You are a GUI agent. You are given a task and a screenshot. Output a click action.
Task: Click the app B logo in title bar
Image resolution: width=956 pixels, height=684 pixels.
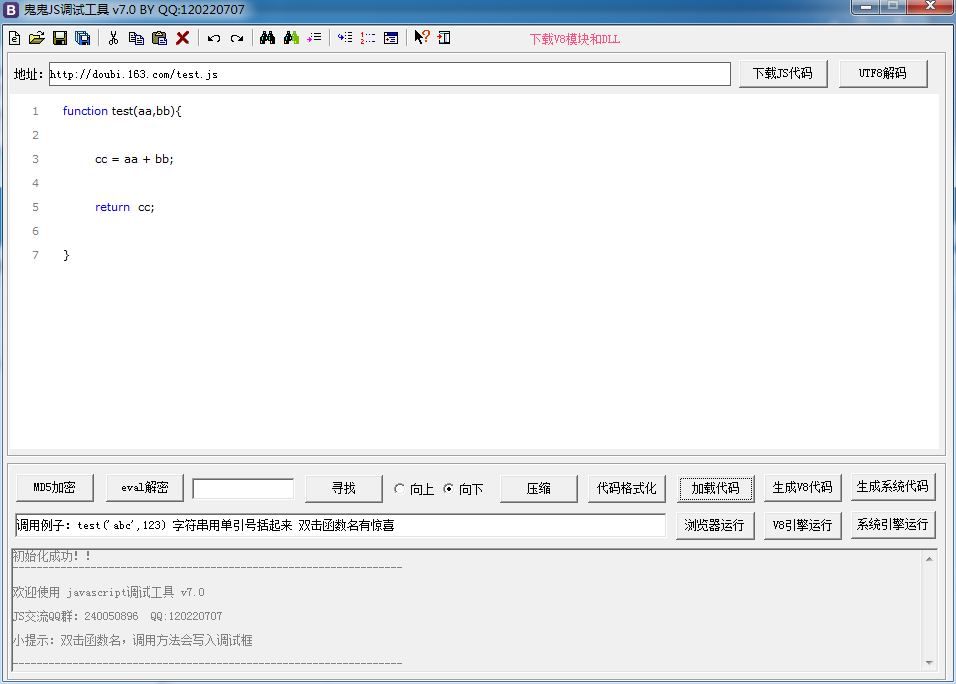pos(11,10)
